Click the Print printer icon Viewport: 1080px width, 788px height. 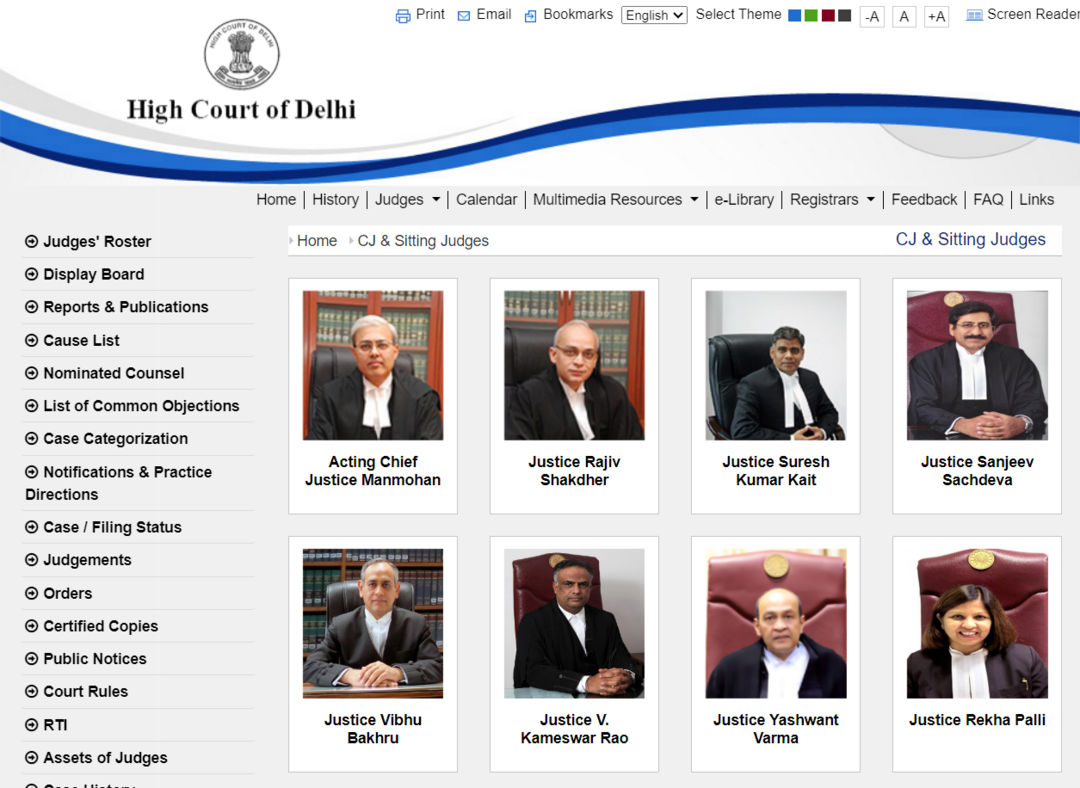(402, 16)
